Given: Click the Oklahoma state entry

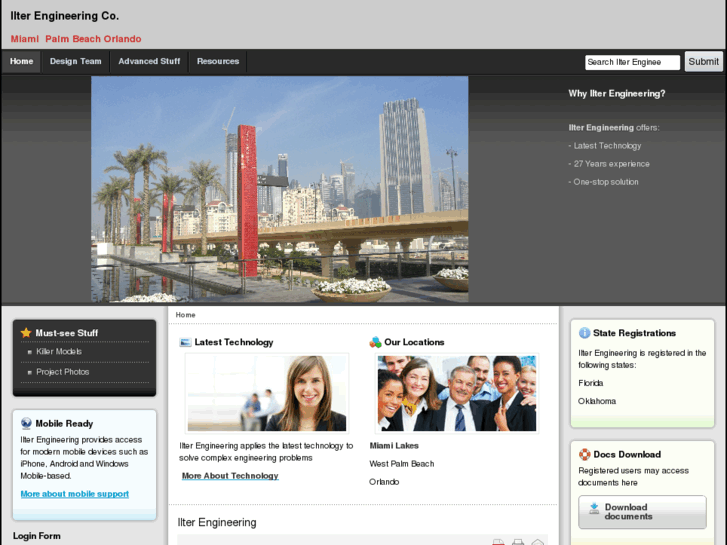Looking at the screenshot, I should point(597,401).
